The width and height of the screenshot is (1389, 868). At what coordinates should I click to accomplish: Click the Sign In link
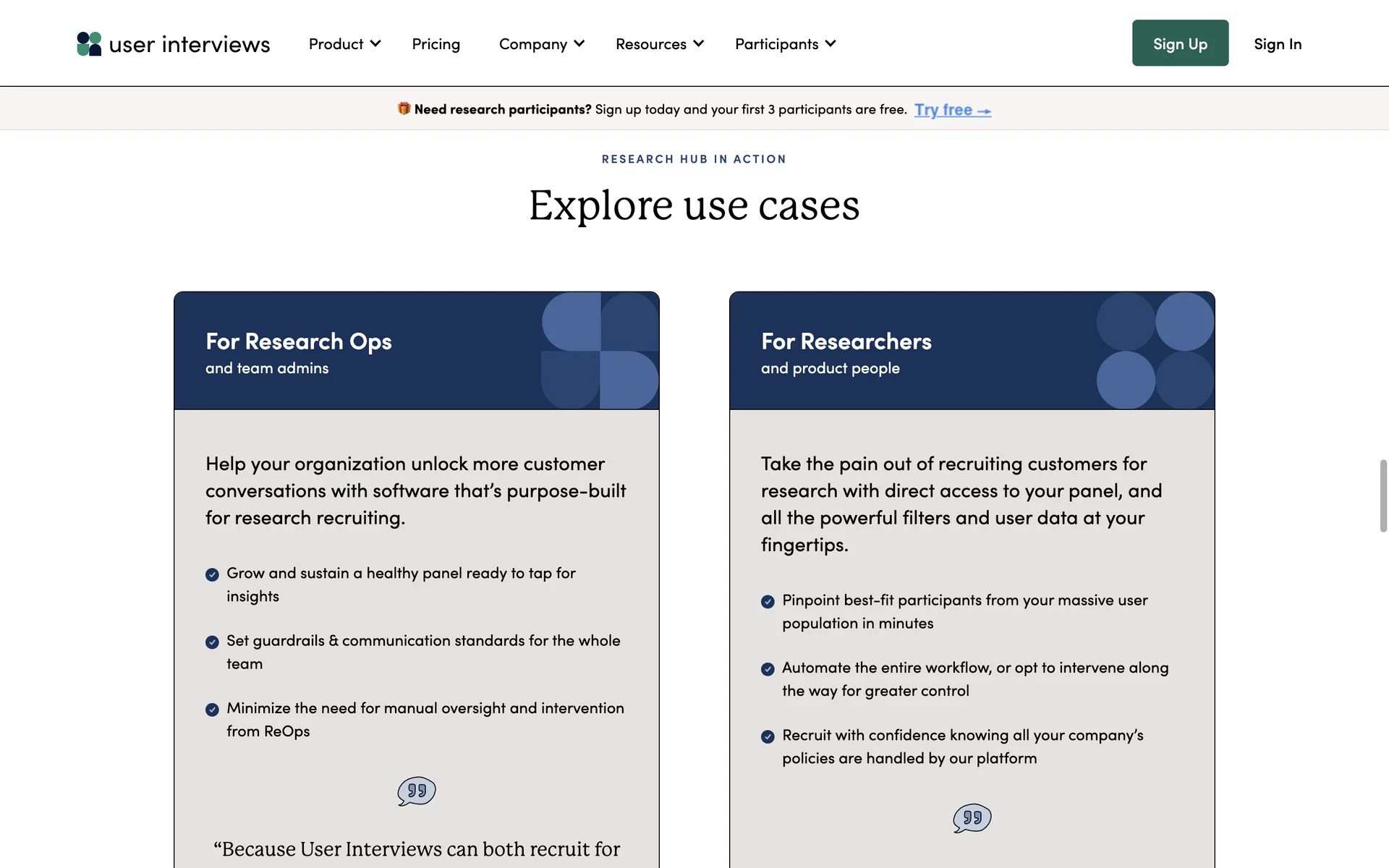(1277, 44)
